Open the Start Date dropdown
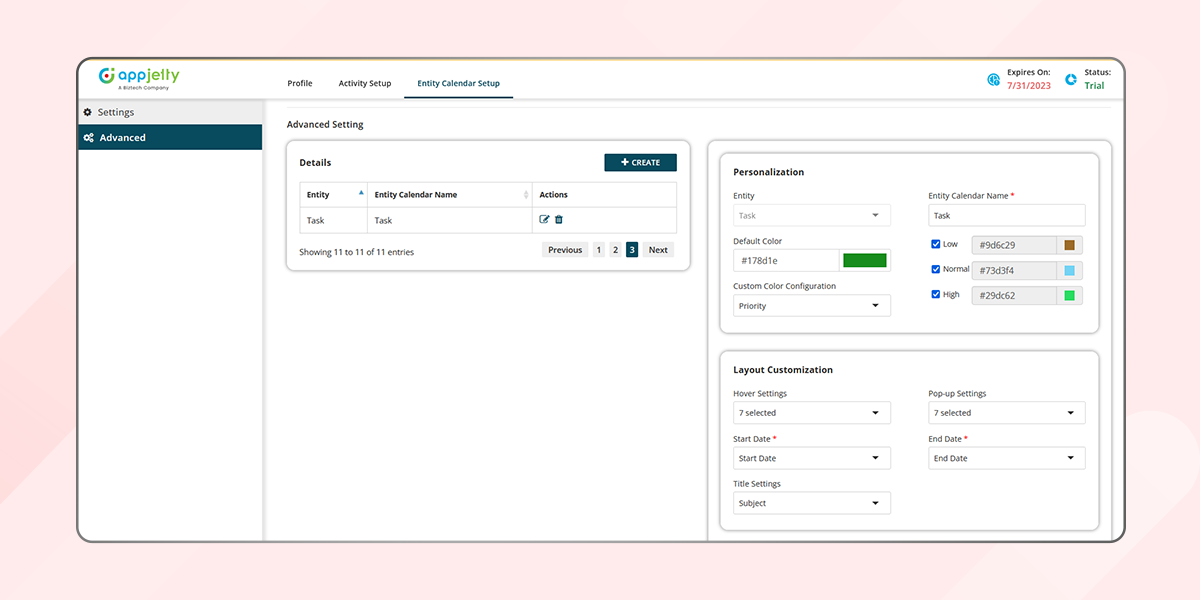1200x600 pixels. pyautogui.click(x=811, y=458)
